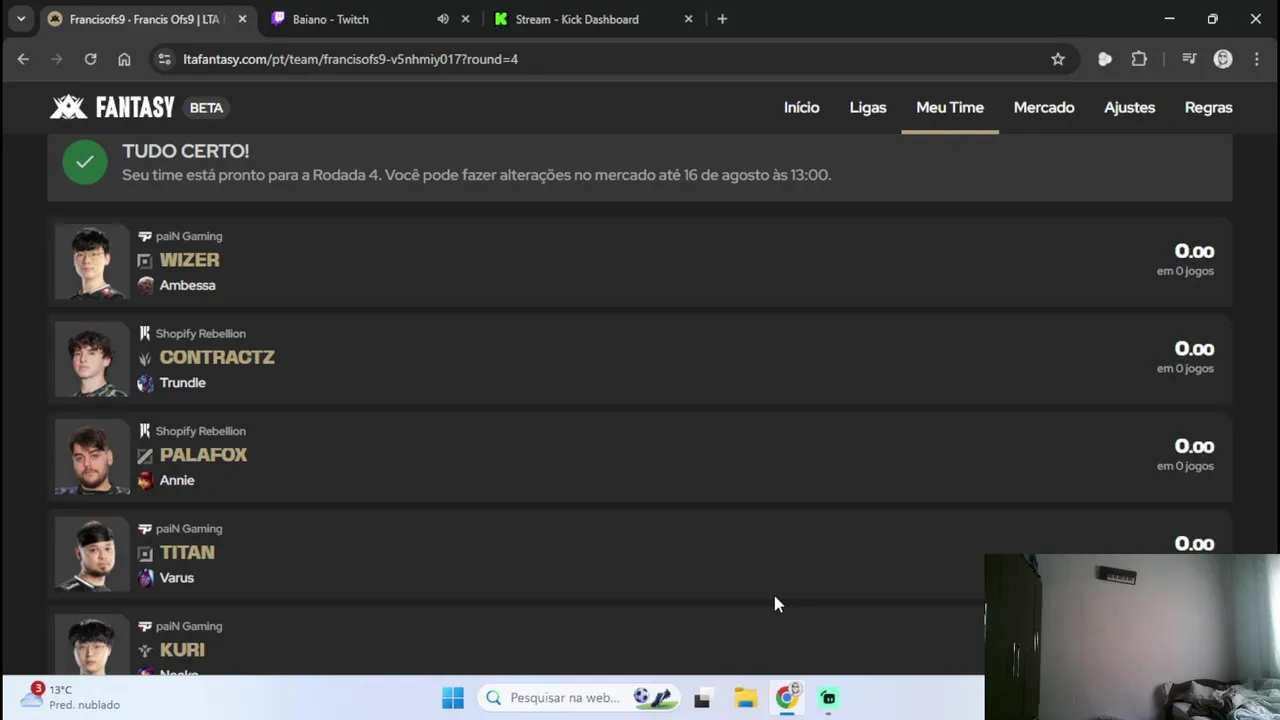Click PALAFOX's player photo
Image resolution: width=1280 pixels, height=720 pixels.
92,457
